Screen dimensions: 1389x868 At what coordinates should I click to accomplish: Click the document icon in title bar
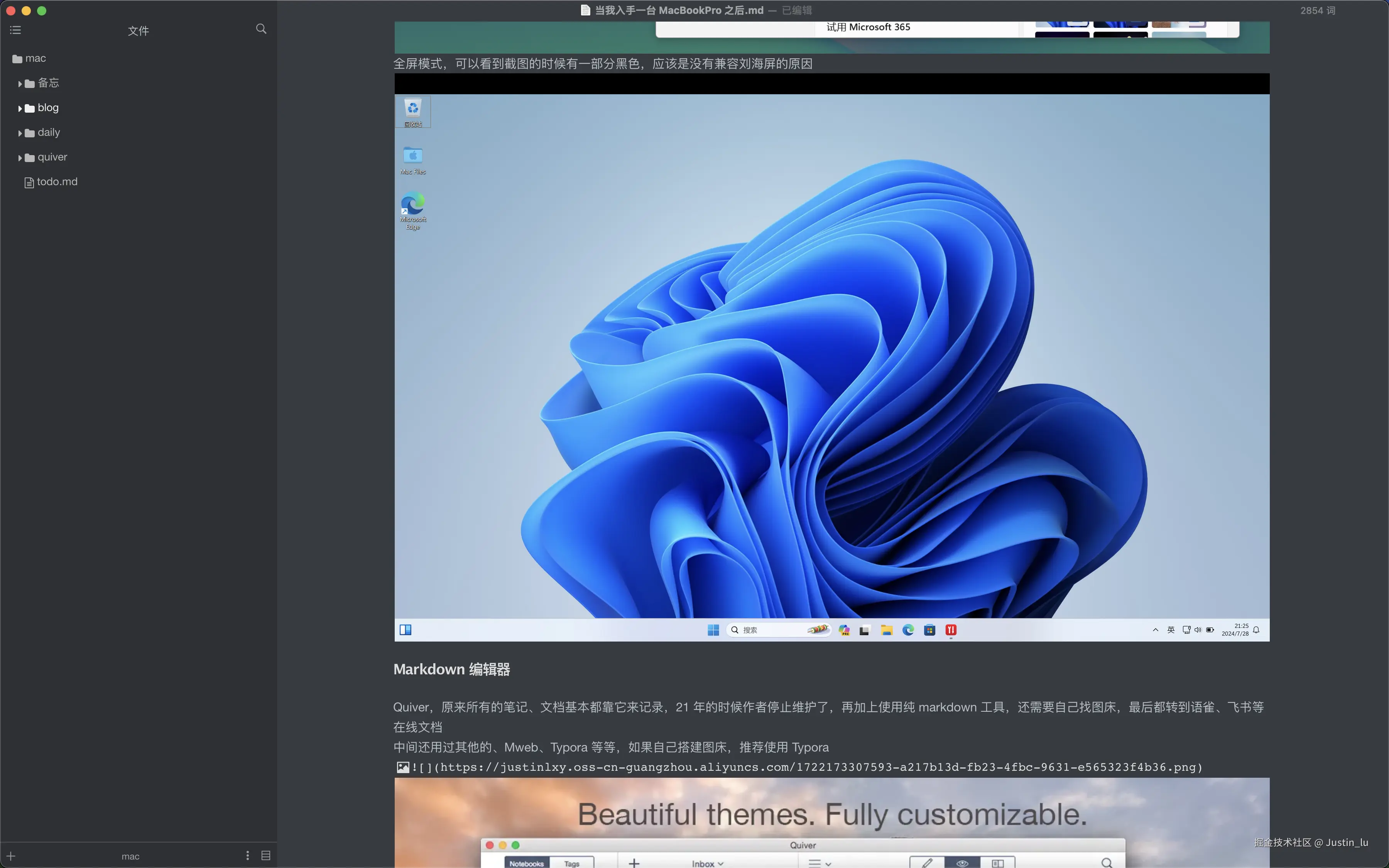pos(585,10)
